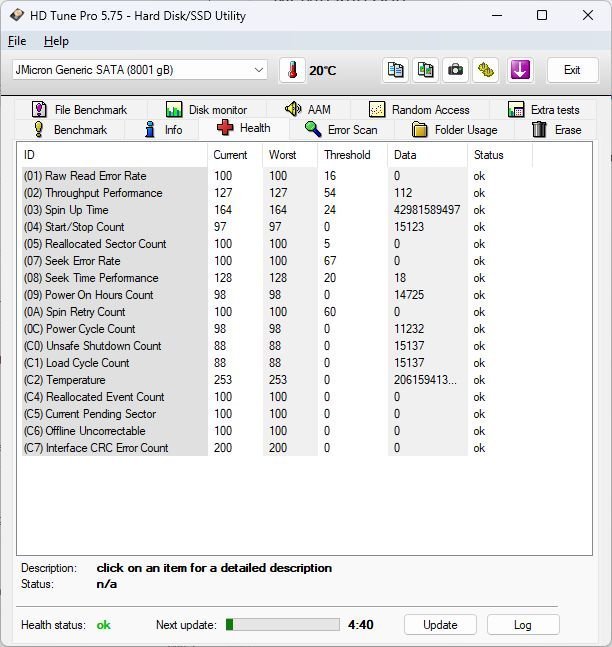Select the (0A) Spin Retry Count row
This screenshot has height=647, width=612.
point(276,312)
